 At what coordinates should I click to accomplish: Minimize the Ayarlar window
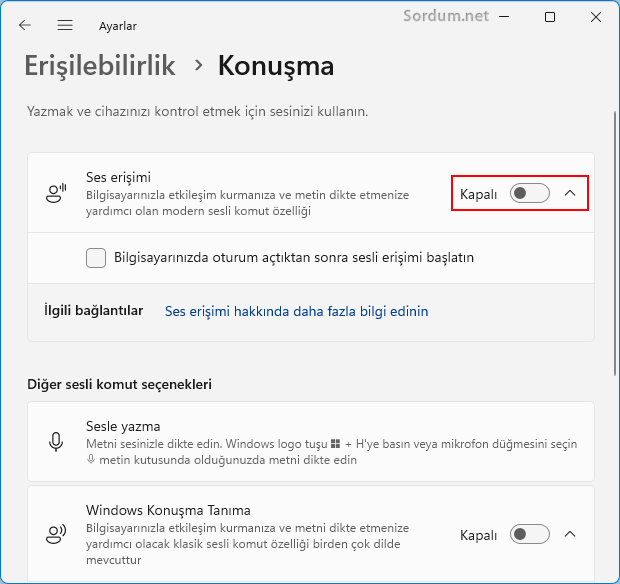pos(503,17)
